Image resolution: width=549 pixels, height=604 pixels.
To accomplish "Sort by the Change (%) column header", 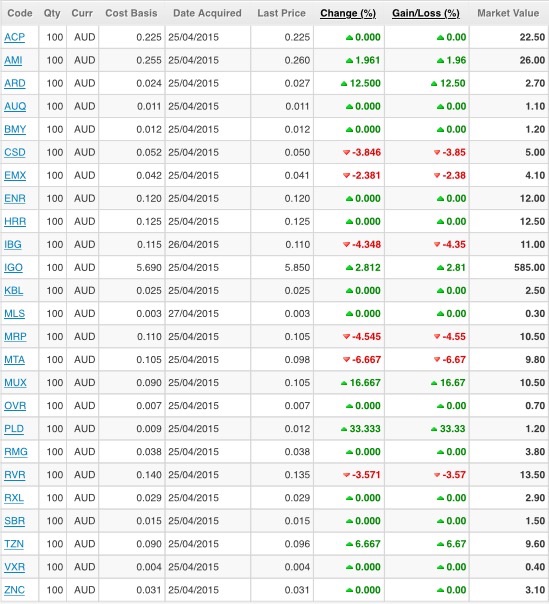I will tap(348, 13).
